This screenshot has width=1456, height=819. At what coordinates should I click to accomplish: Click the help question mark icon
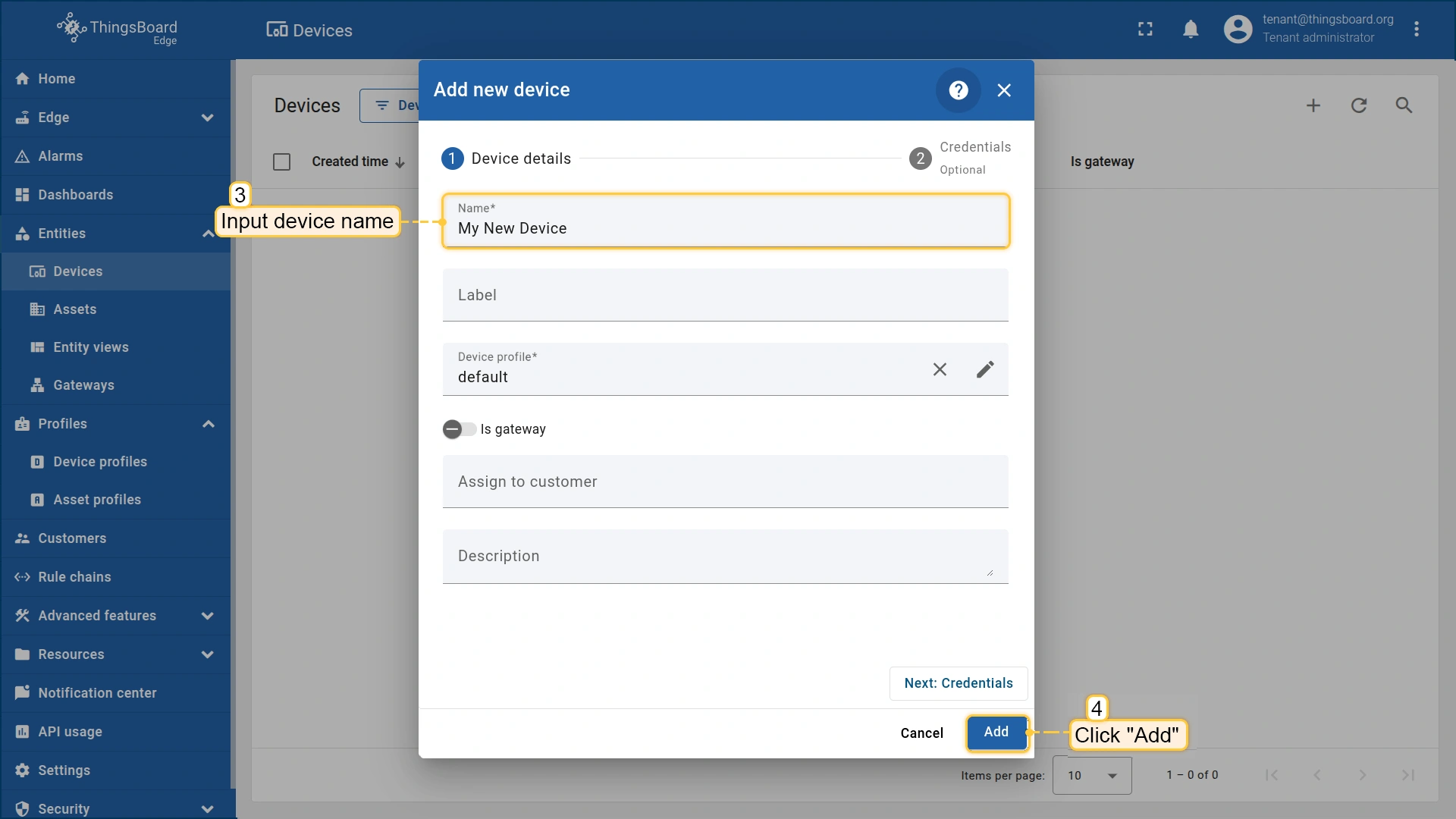pyautogui.click(x=959, y=90)
